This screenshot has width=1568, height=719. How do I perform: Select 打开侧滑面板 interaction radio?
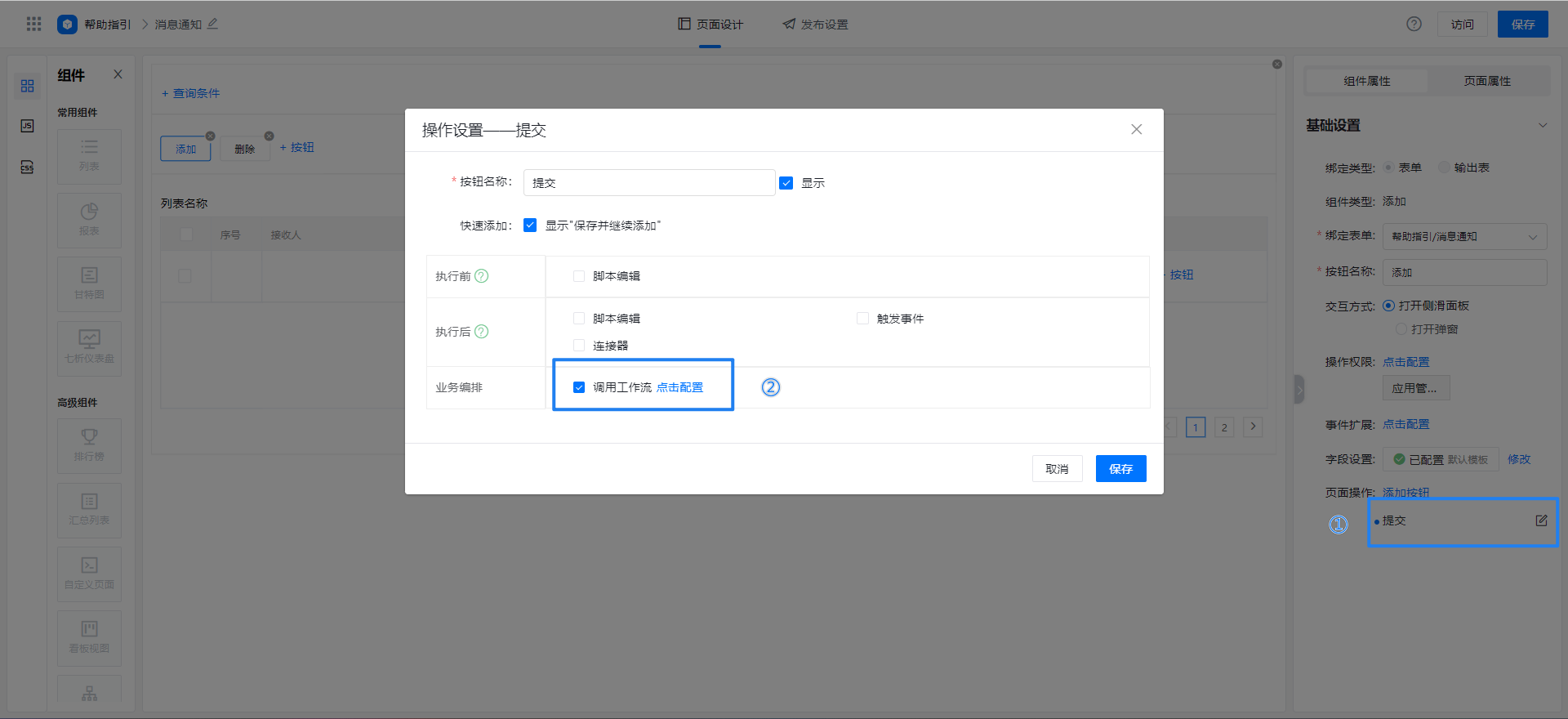point(1388,306)
